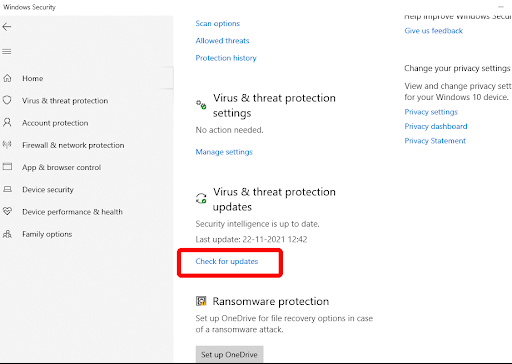Click the Home house icon
This screenshot has width=512, height=364.
(7, 78)
